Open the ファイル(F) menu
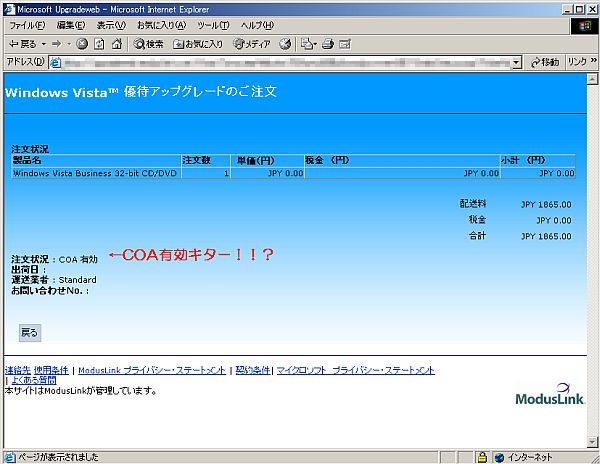This screenshot has width=600, height=464. coord(27,25)
